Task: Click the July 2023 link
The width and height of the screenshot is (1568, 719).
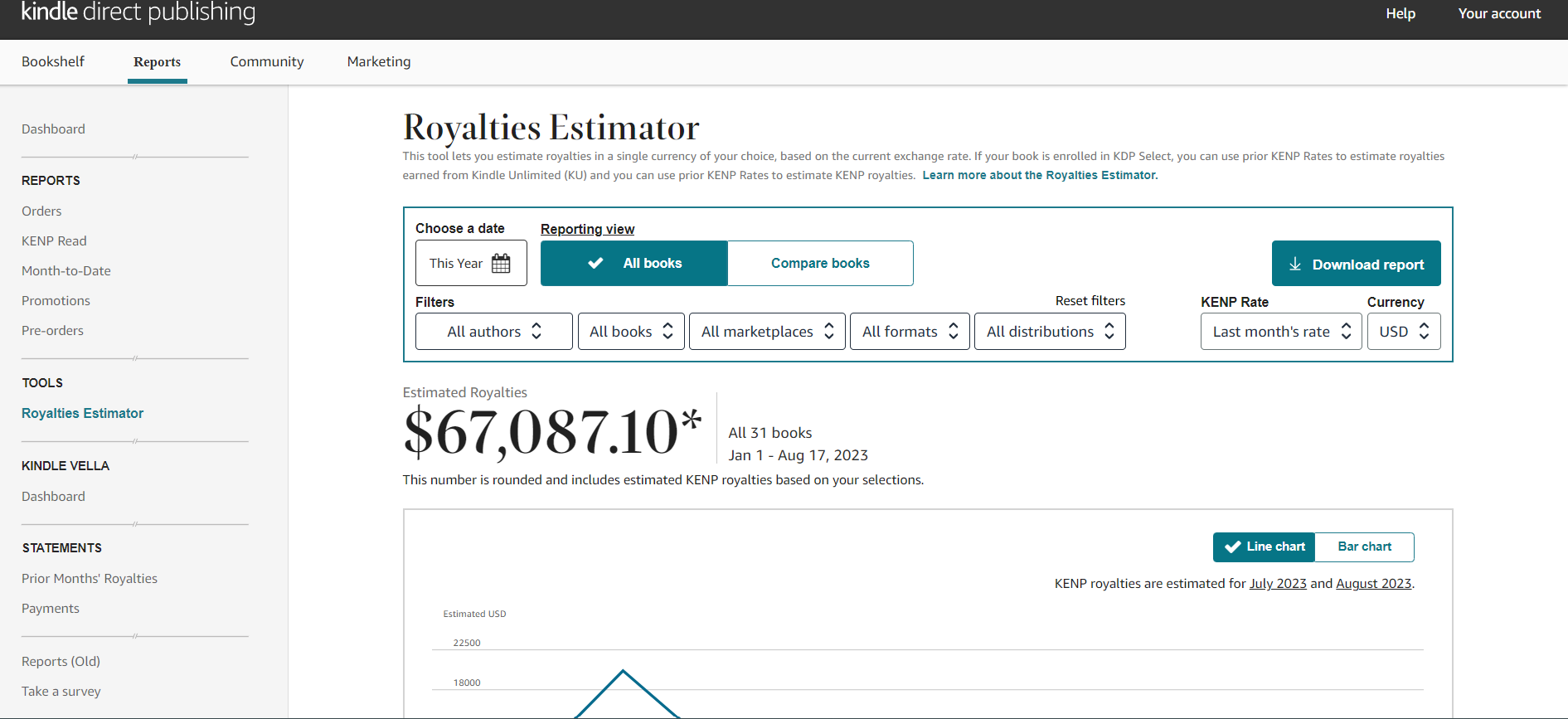Action: coord(1278,583)
